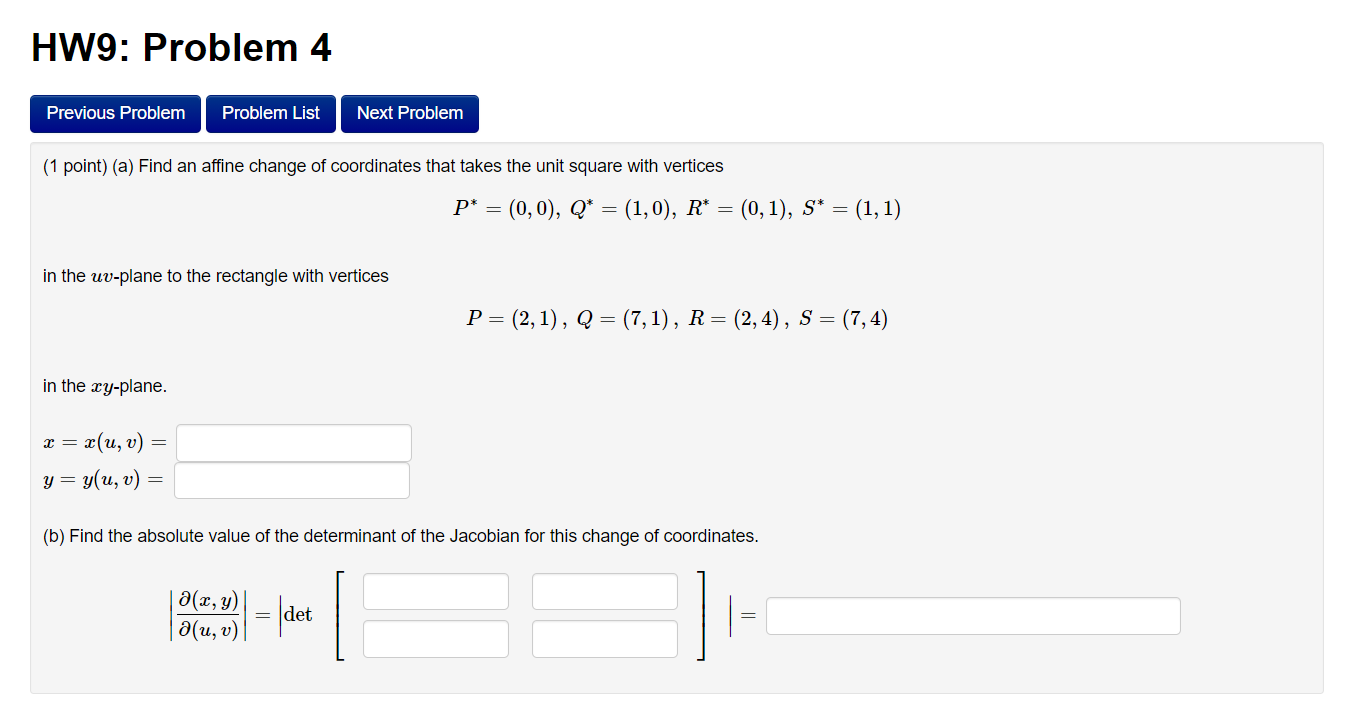Select the bottom-right Jacobian matrix entry box
The image size is (1371, 717).
604,639
